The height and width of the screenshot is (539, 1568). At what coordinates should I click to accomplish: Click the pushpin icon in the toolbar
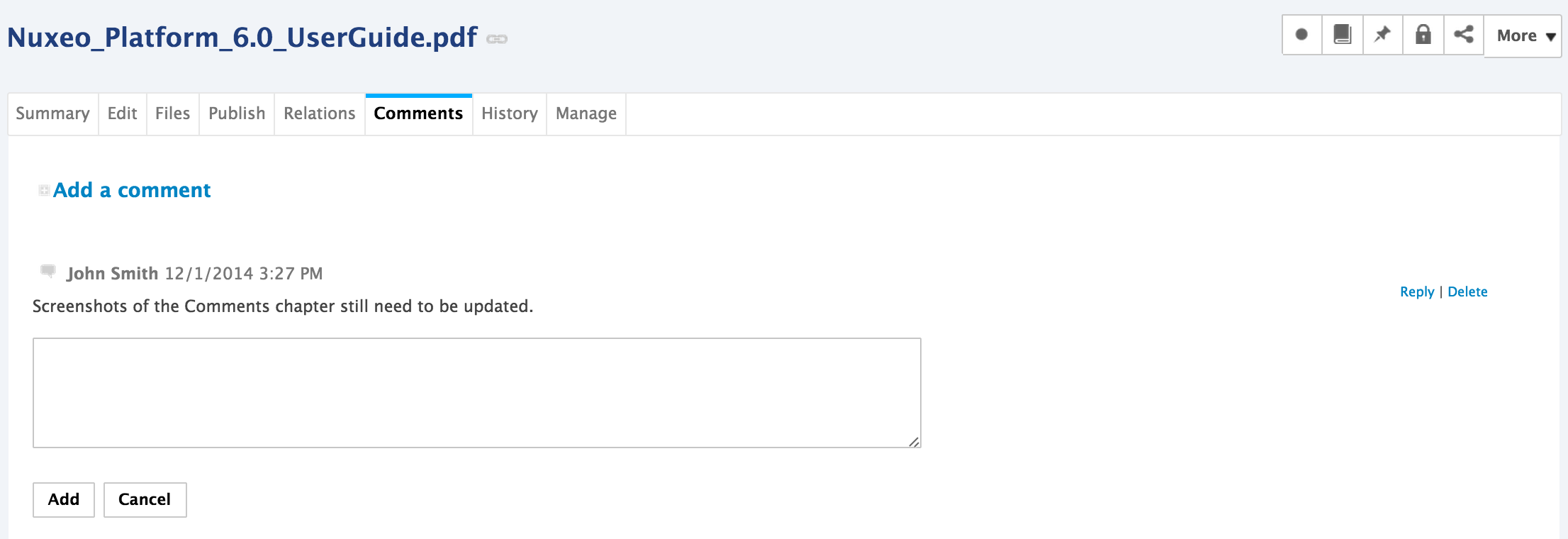pos(1382,35)
